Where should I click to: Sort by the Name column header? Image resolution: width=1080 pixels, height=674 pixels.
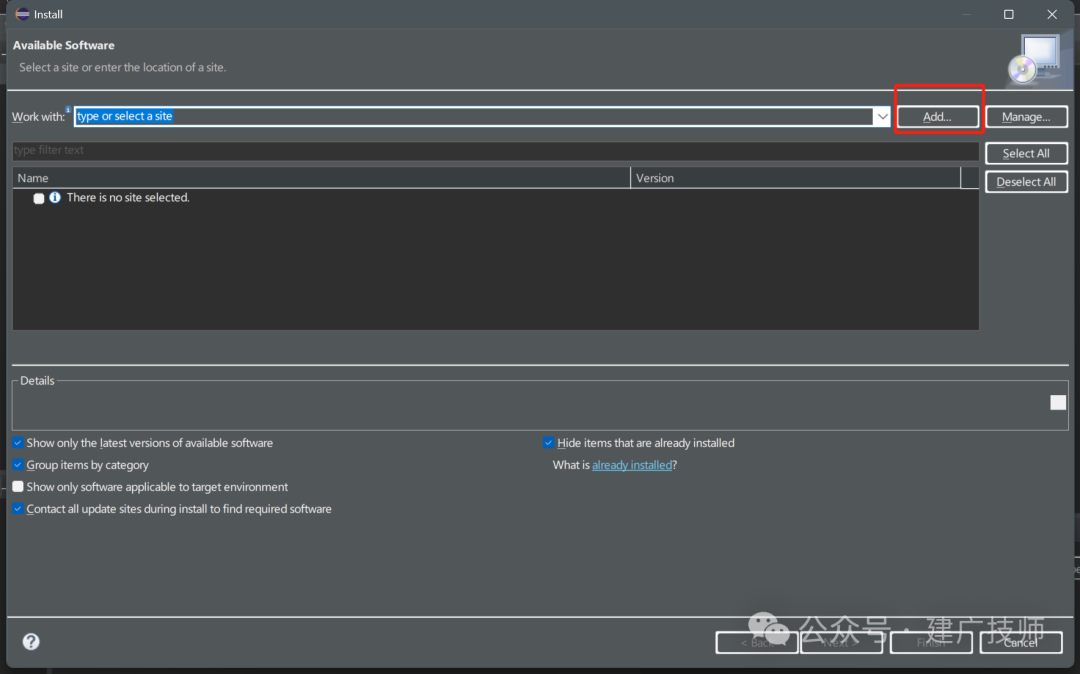[x=321, y=178]
